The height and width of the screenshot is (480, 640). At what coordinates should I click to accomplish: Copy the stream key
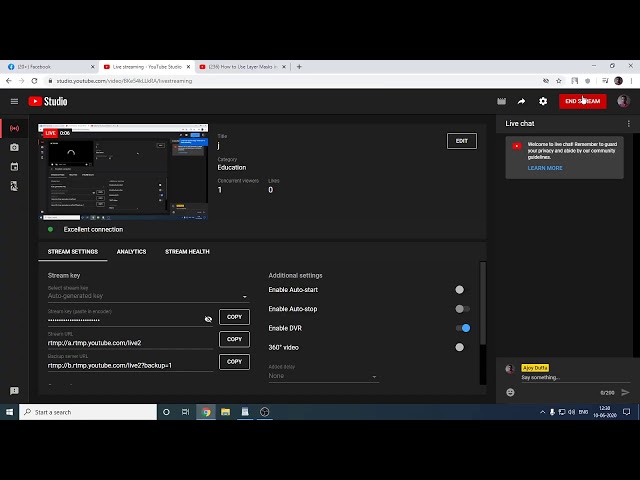pyautogui.click(x=234, y=317)
